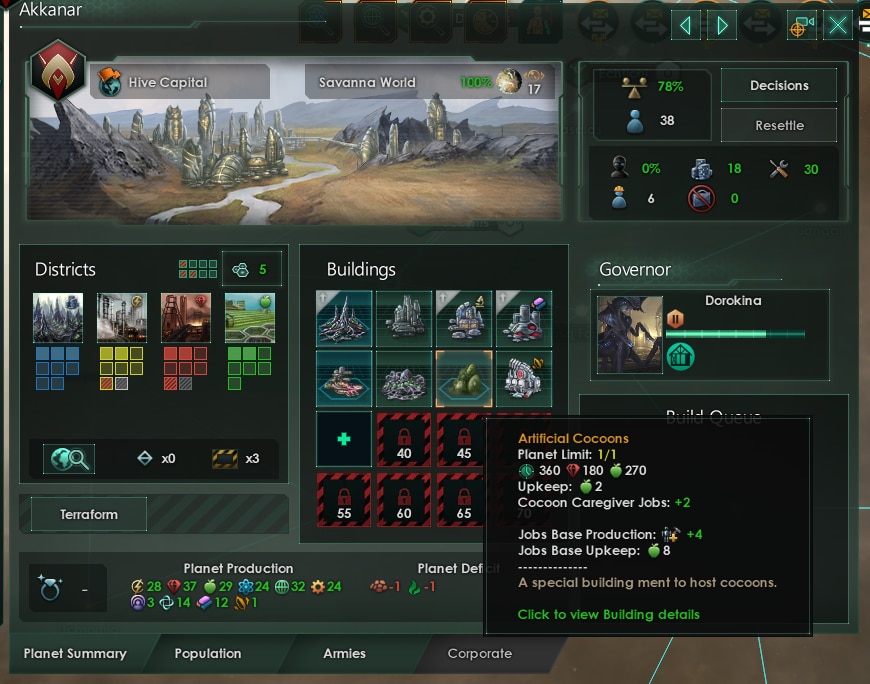
Task: Click the camera focus on planet icon
Action: [x=801, y=26]
